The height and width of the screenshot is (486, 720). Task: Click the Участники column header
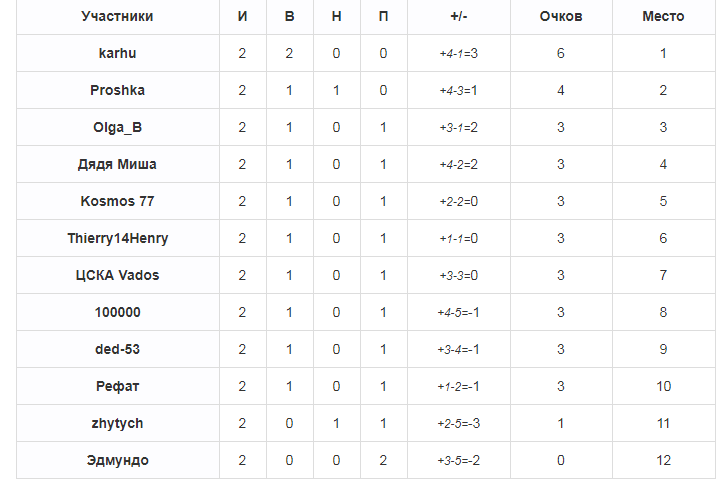tap(117, 17)
